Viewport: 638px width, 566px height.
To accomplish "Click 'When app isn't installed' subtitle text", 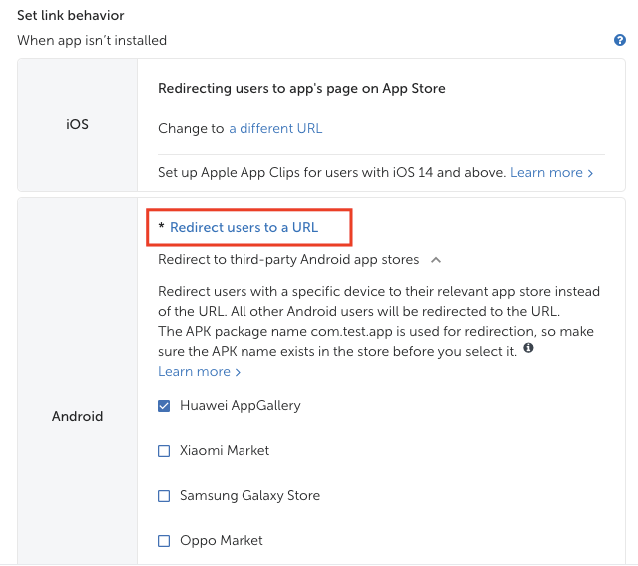I will pos(92,41).
